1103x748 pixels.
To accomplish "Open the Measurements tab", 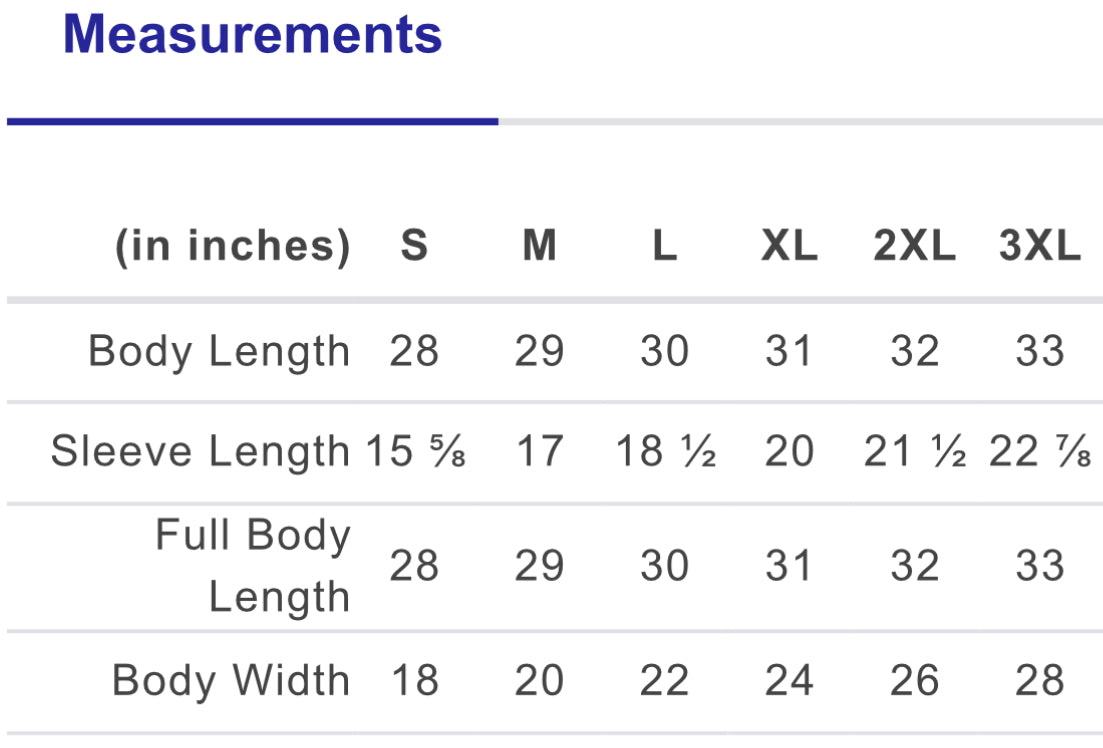I will (x=252, y=35).
